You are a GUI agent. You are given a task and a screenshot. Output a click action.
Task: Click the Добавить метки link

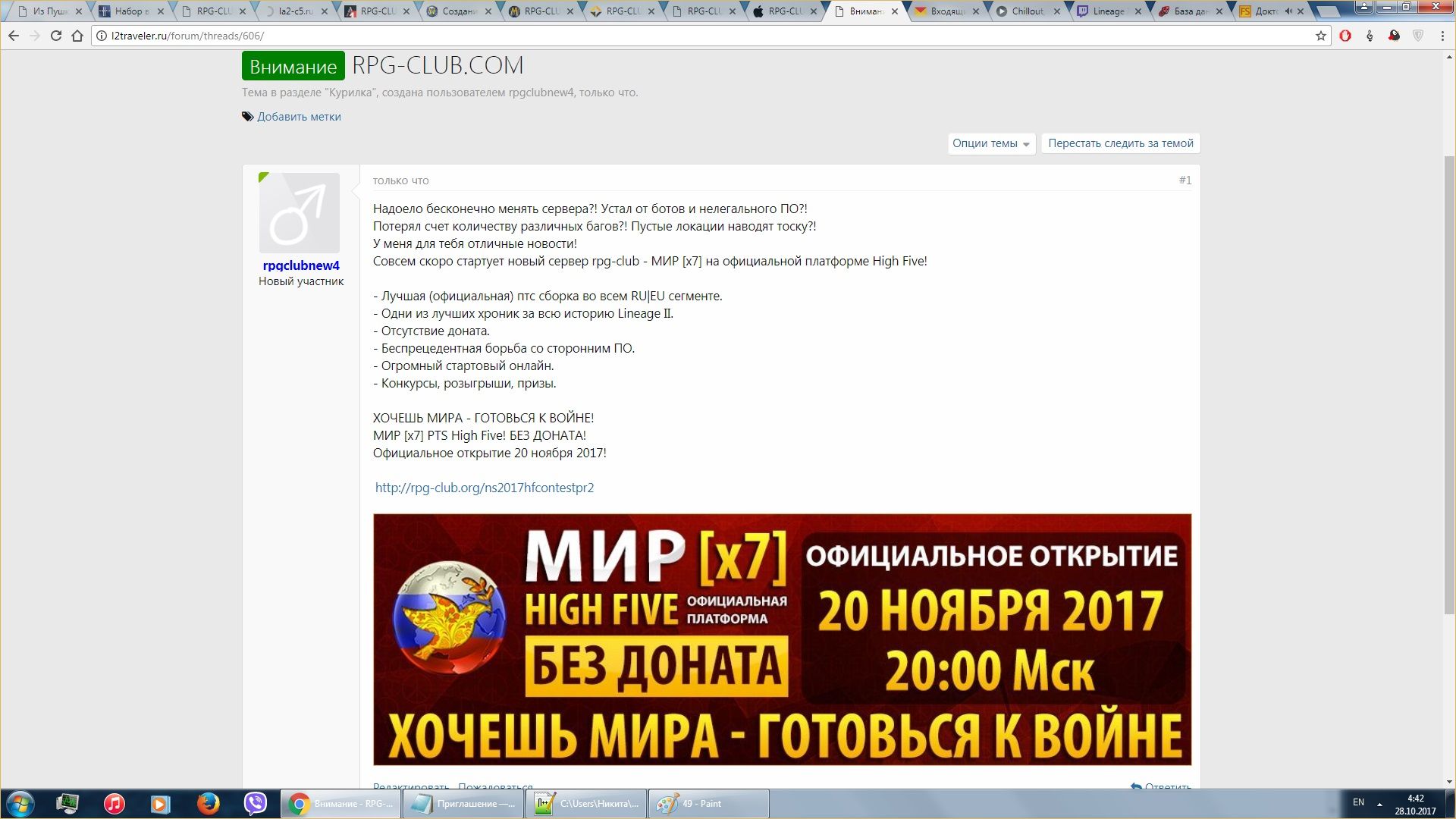(x=299, y=117)
